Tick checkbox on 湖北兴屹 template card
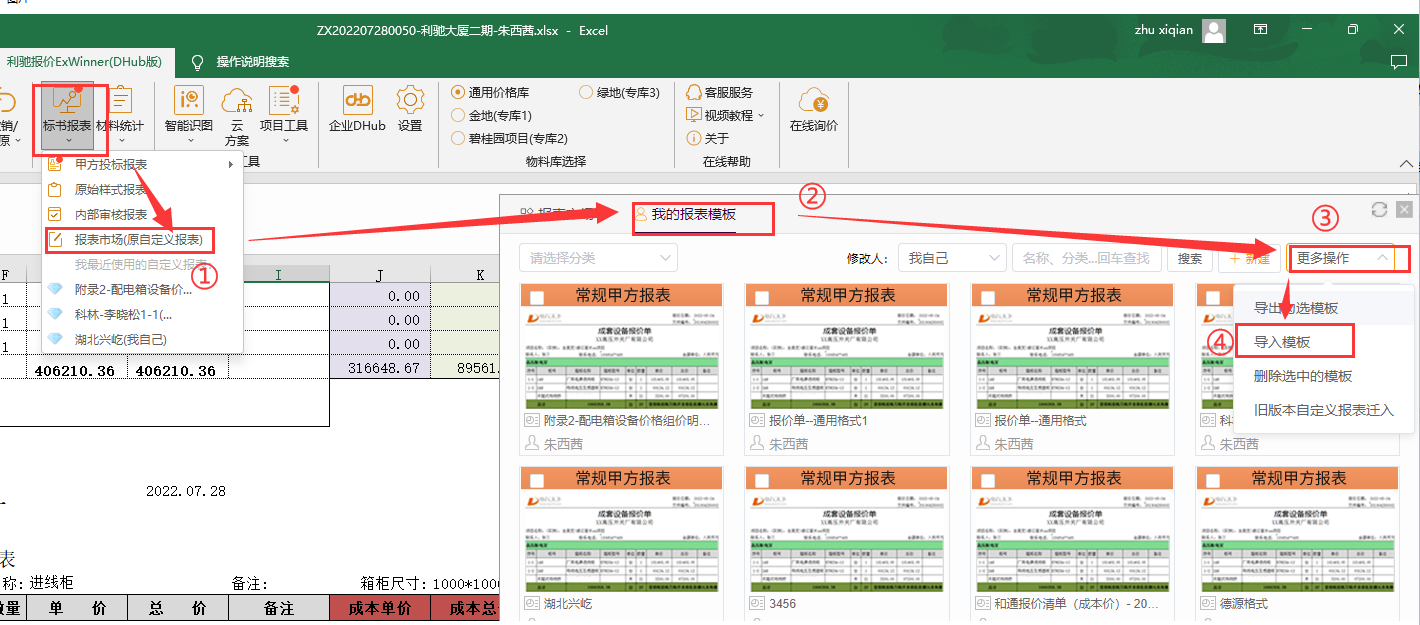The height and width of the screenshot is (625, 1420). click(537, 480)
